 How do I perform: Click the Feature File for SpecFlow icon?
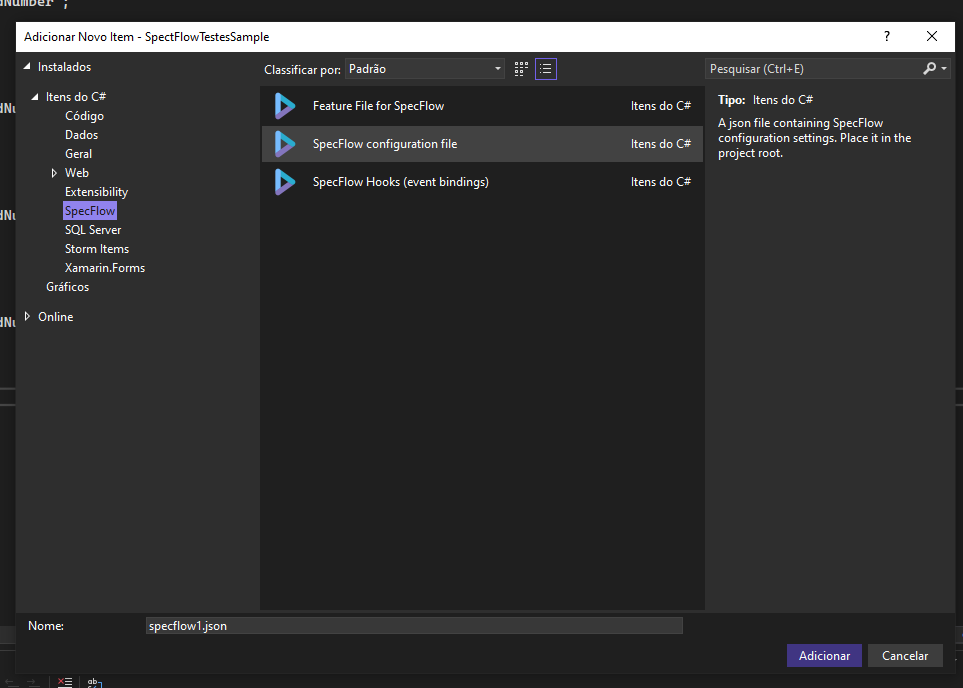point(284,106)
